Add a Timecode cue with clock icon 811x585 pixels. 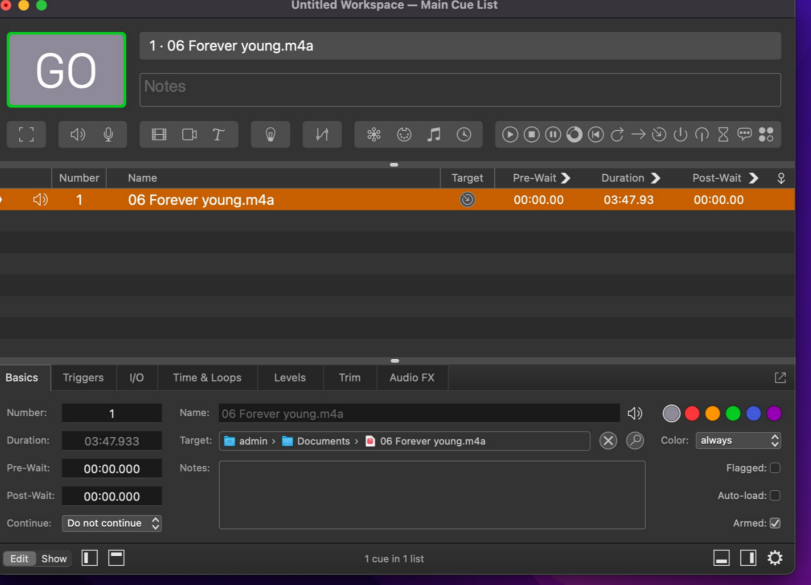coord(464,134)
